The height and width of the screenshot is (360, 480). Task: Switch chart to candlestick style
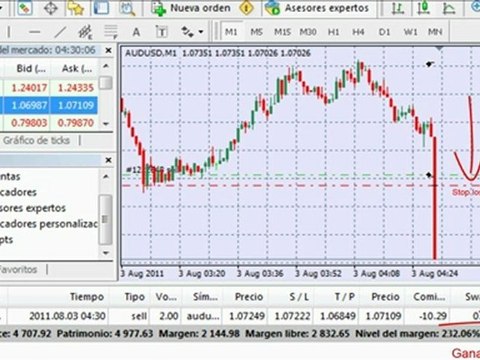click(x=424, y=8)
